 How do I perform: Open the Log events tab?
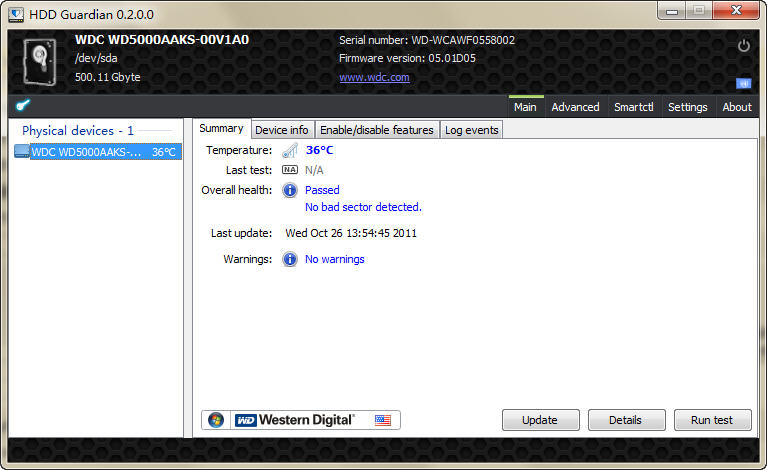click(471, 130)
